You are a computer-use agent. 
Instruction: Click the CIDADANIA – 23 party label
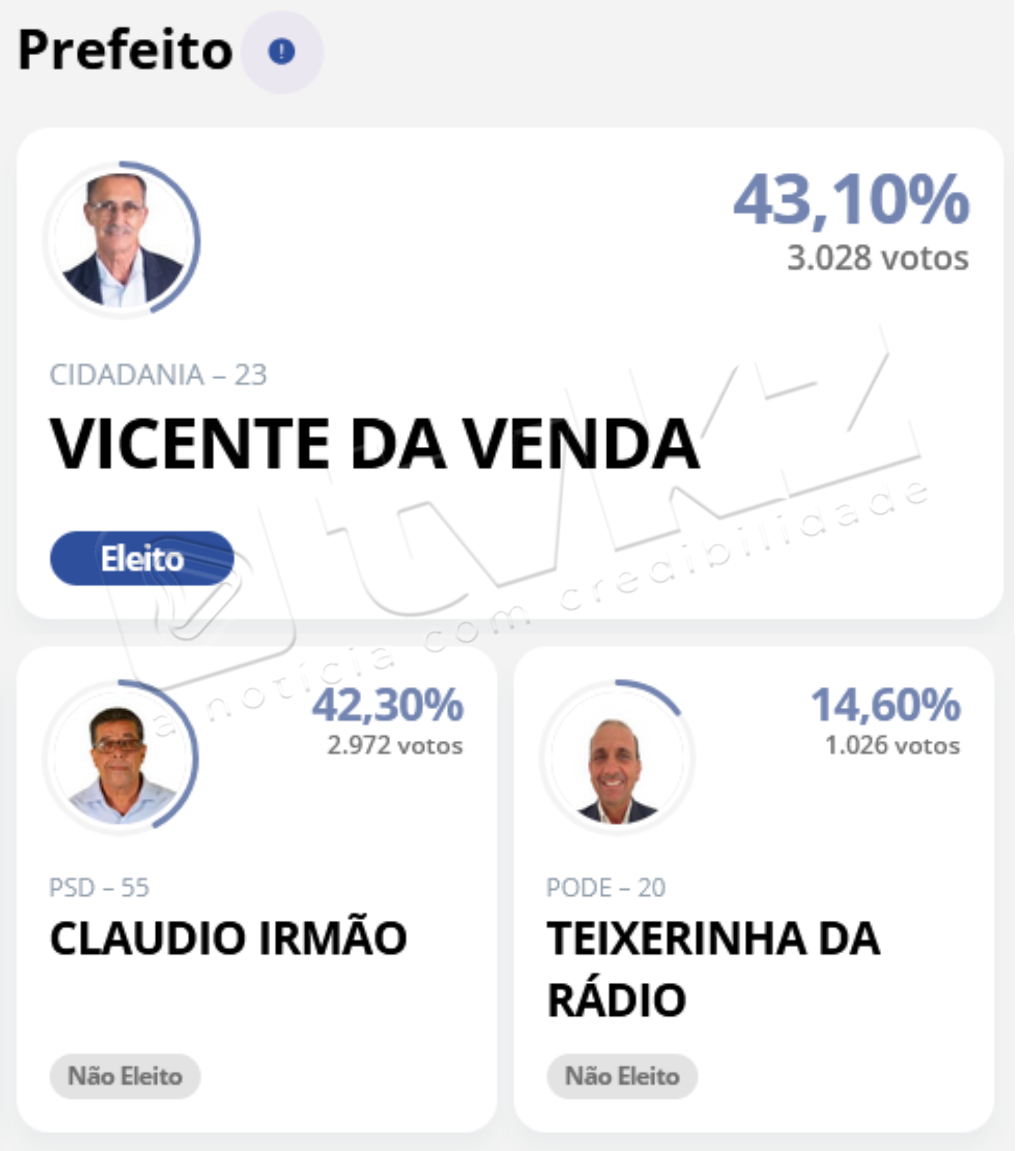[158, 374]
